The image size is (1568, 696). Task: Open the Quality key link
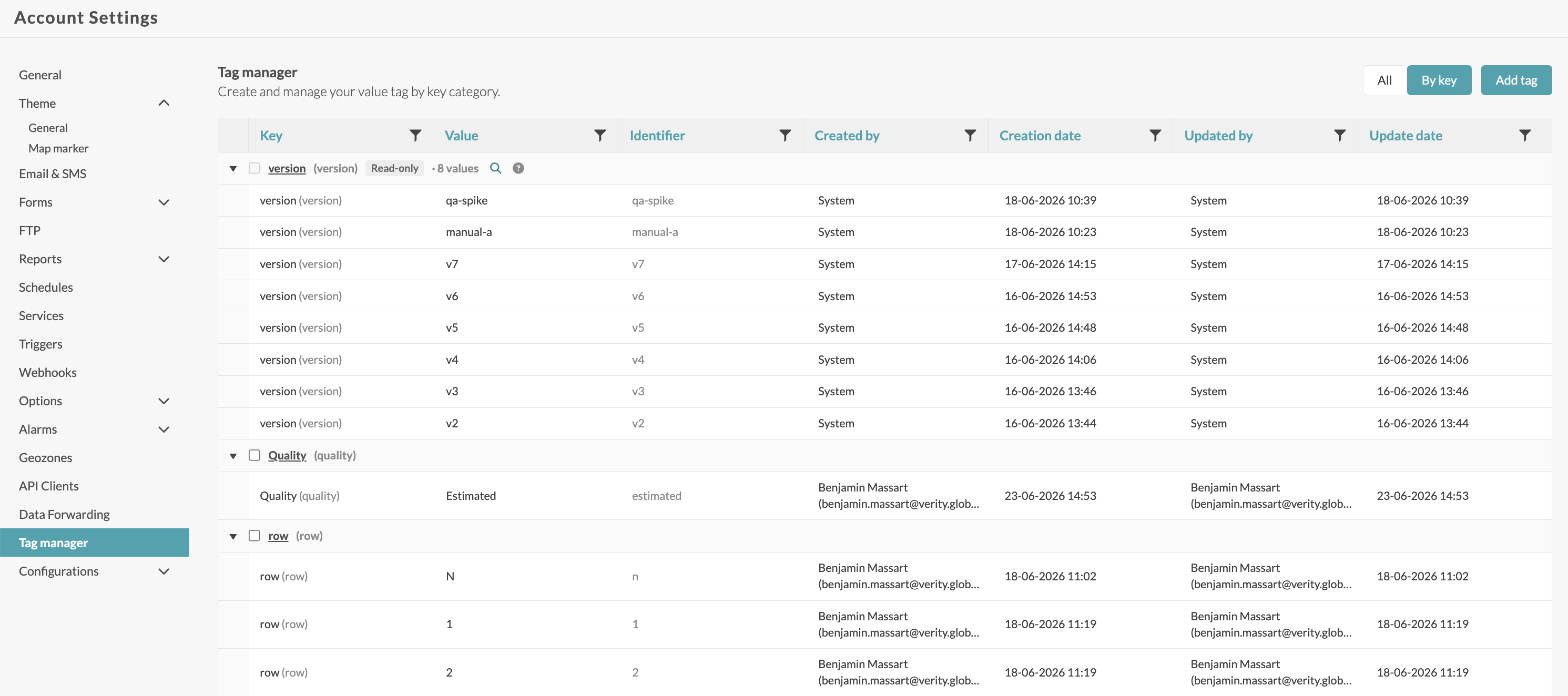coord(287,456)
